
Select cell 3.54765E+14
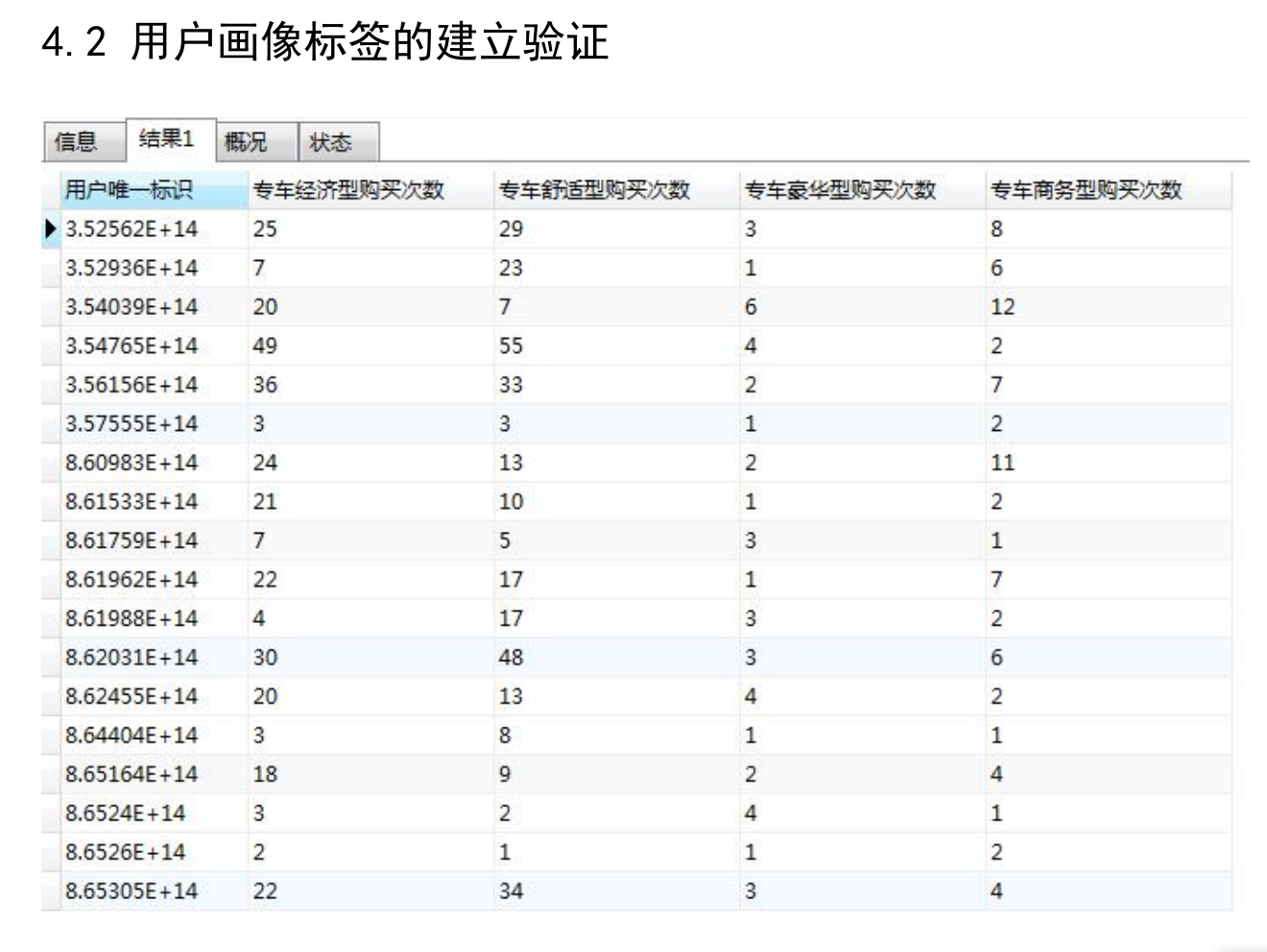coord(154,345)
